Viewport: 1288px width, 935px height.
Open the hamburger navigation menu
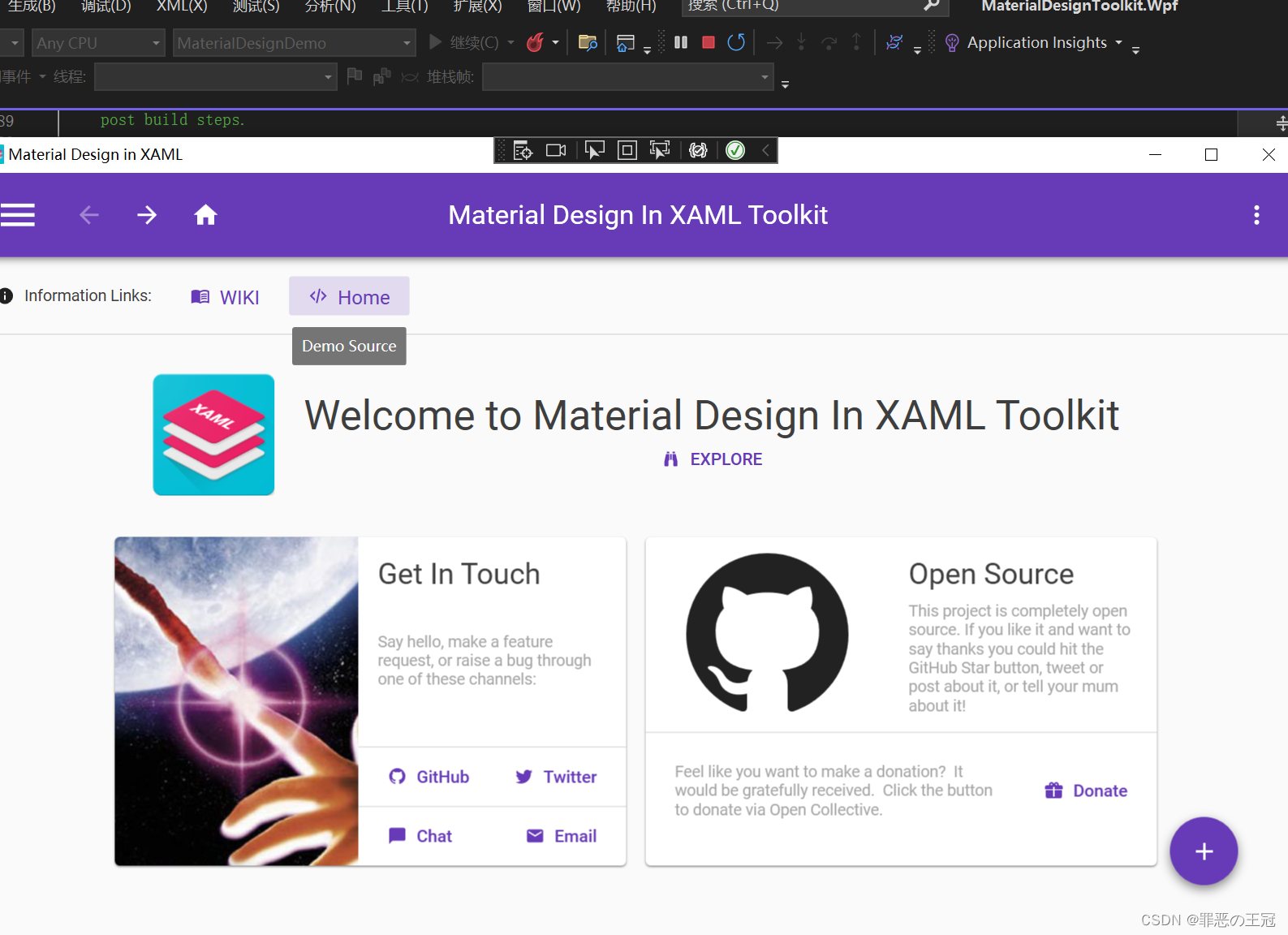17,215
